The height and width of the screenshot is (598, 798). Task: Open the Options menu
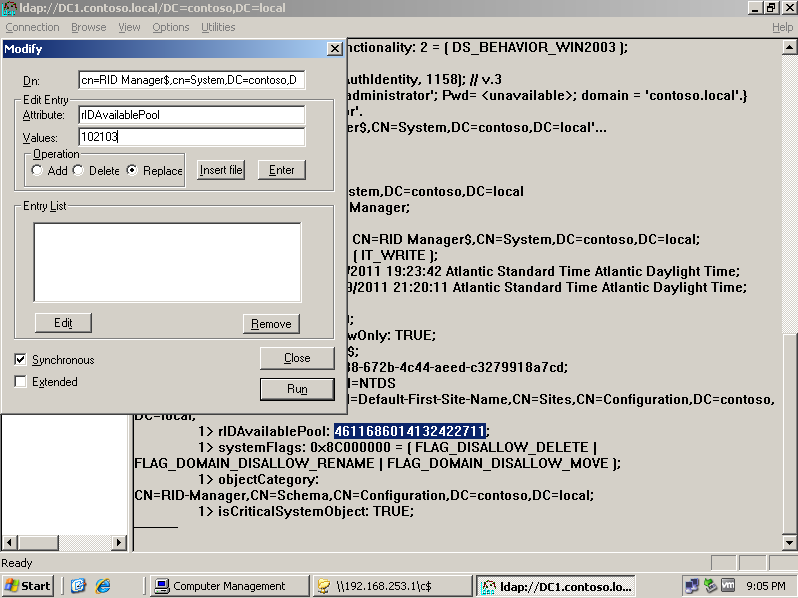click(x=170, y=27)
